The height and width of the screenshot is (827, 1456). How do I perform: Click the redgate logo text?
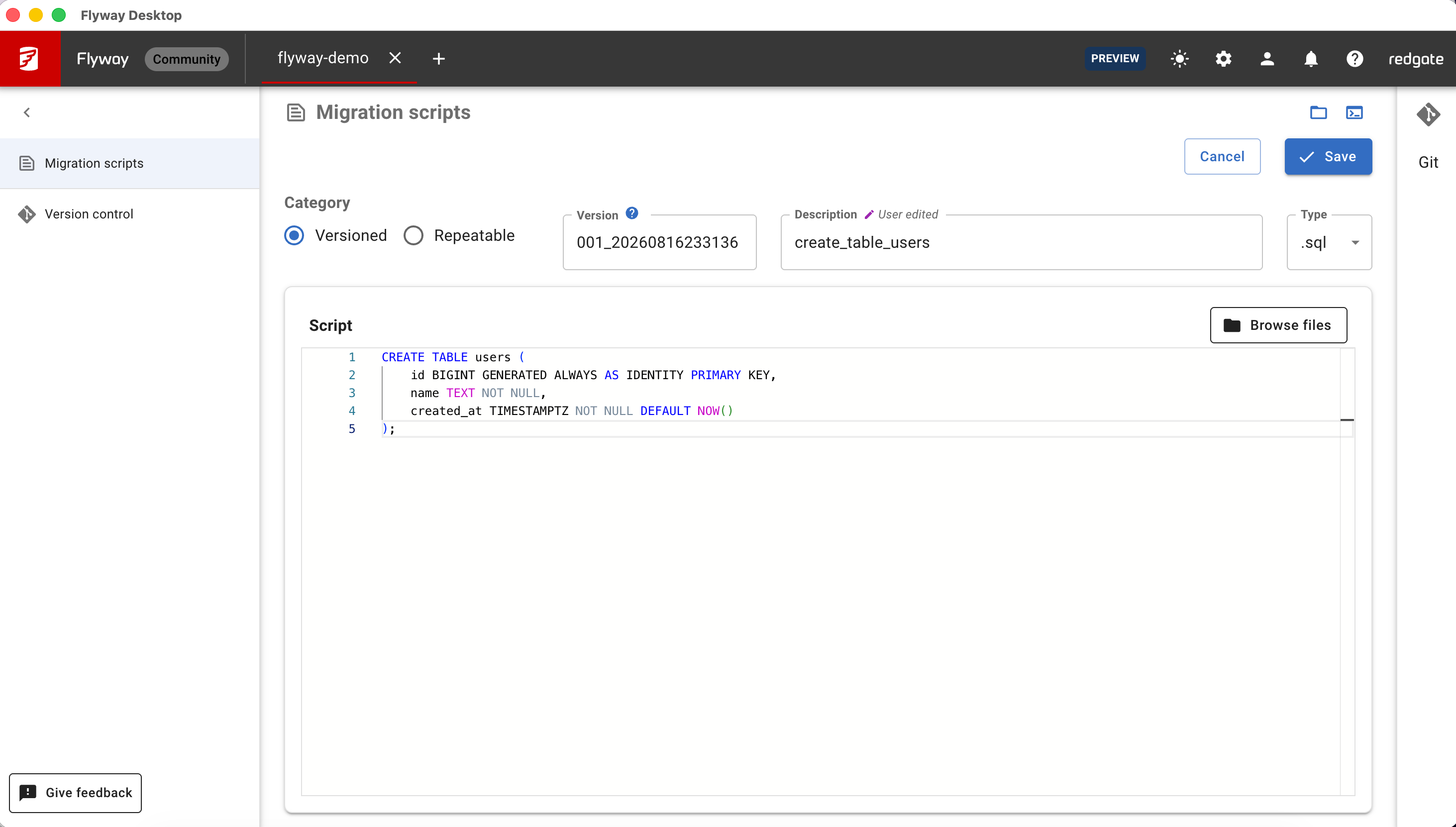pos(1416,59)
